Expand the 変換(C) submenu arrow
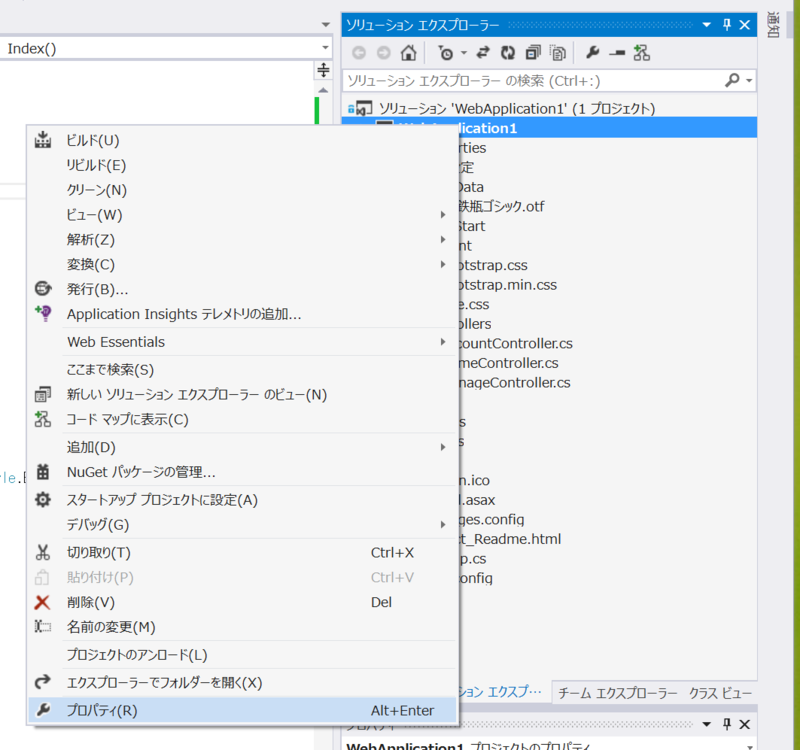Screen dimensions: 800x750 tap(443, 264)
